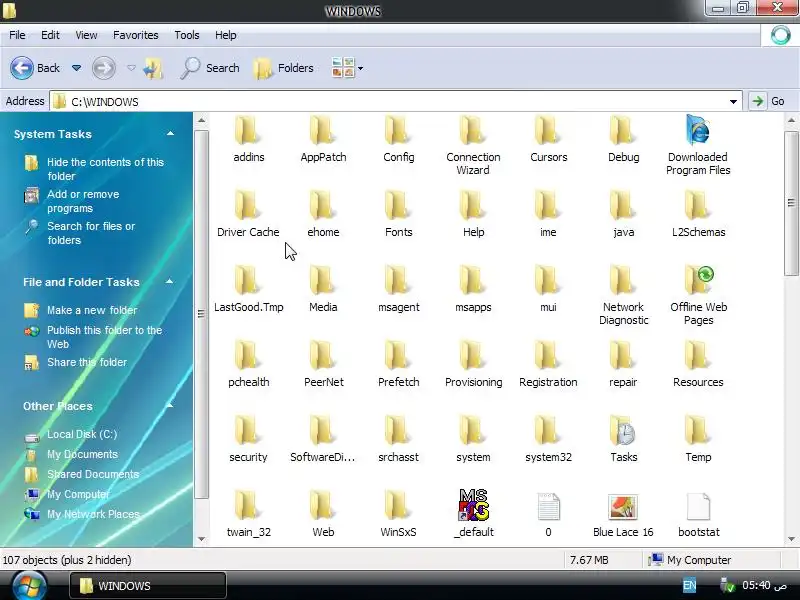Click inside the Address field C:\WINDOWS
The width and height of the screenshot is (800, 600).
(395, 102)
